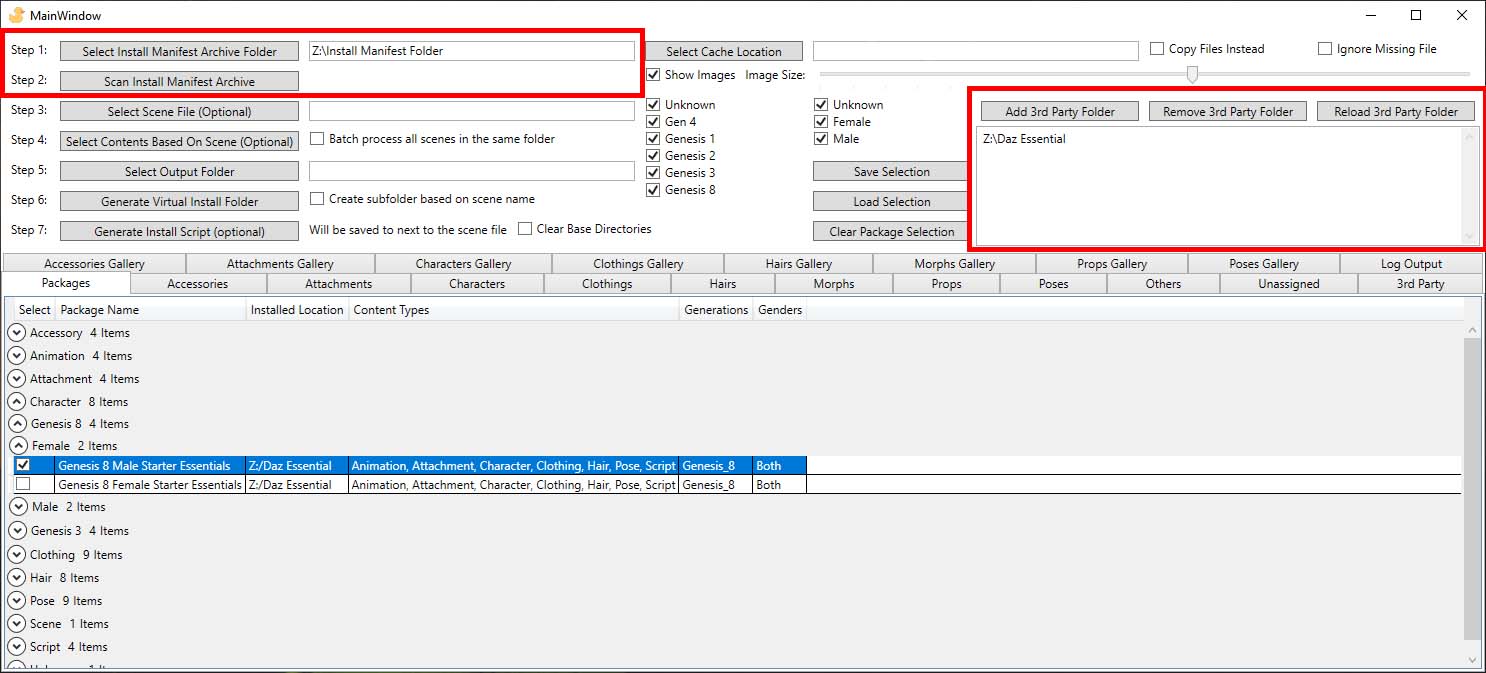Uncheck the Female gender filter
1486x673 pixels.
[821, 122]
